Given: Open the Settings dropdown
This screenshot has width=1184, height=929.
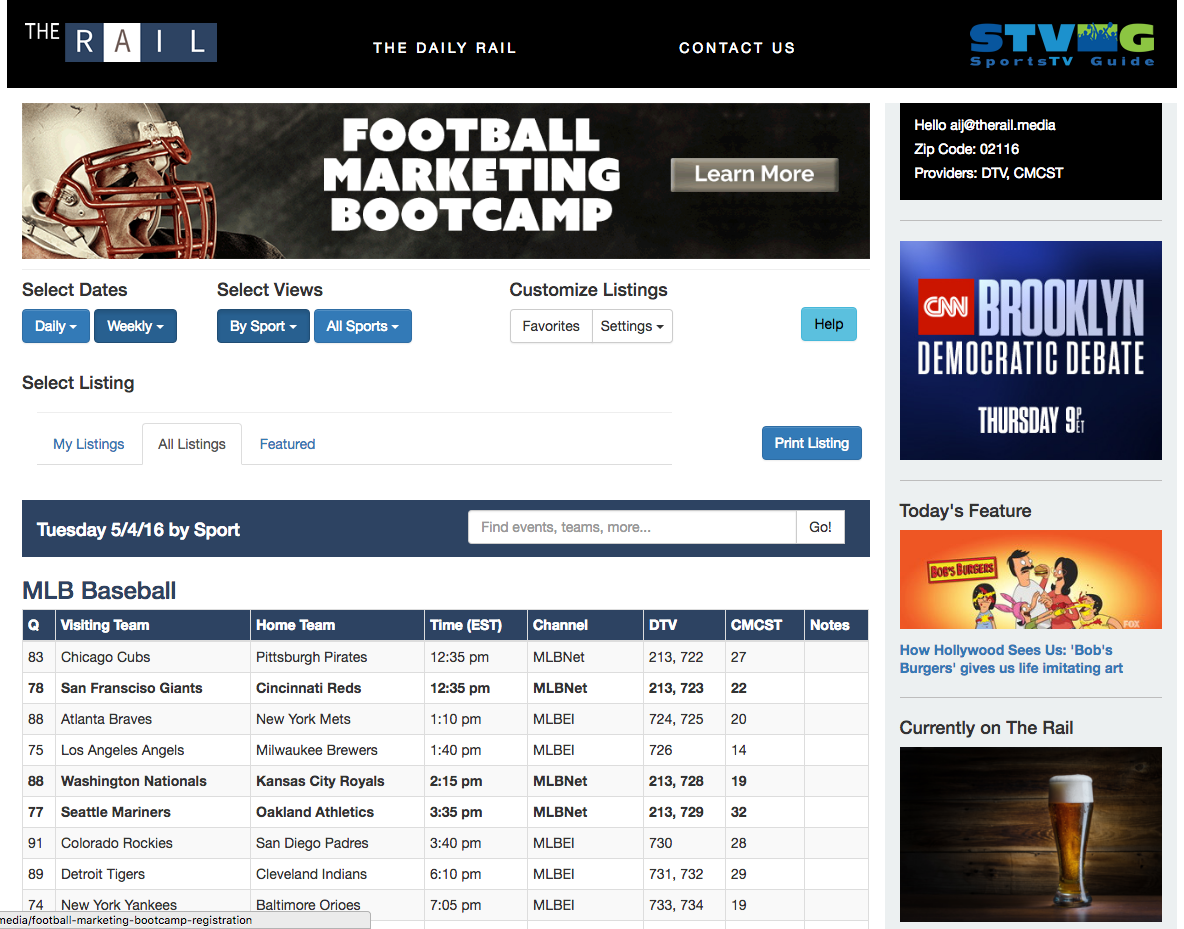Looking at the screenshot, I should (632, 326).
